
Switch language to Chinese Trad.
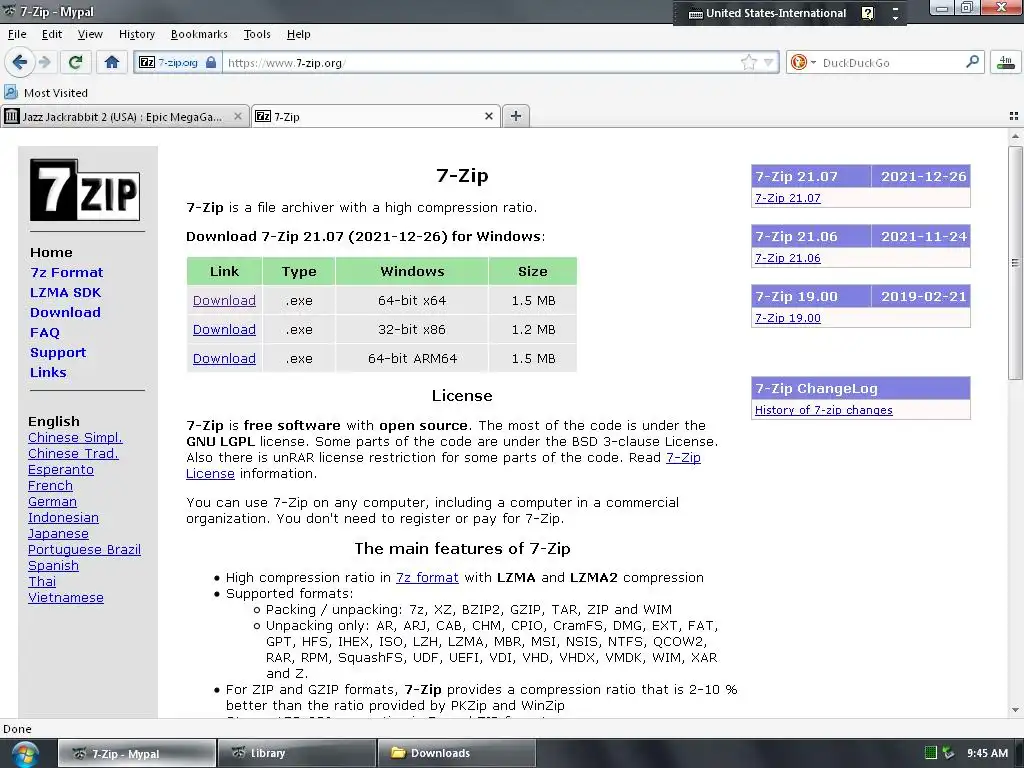coord(73,453)
